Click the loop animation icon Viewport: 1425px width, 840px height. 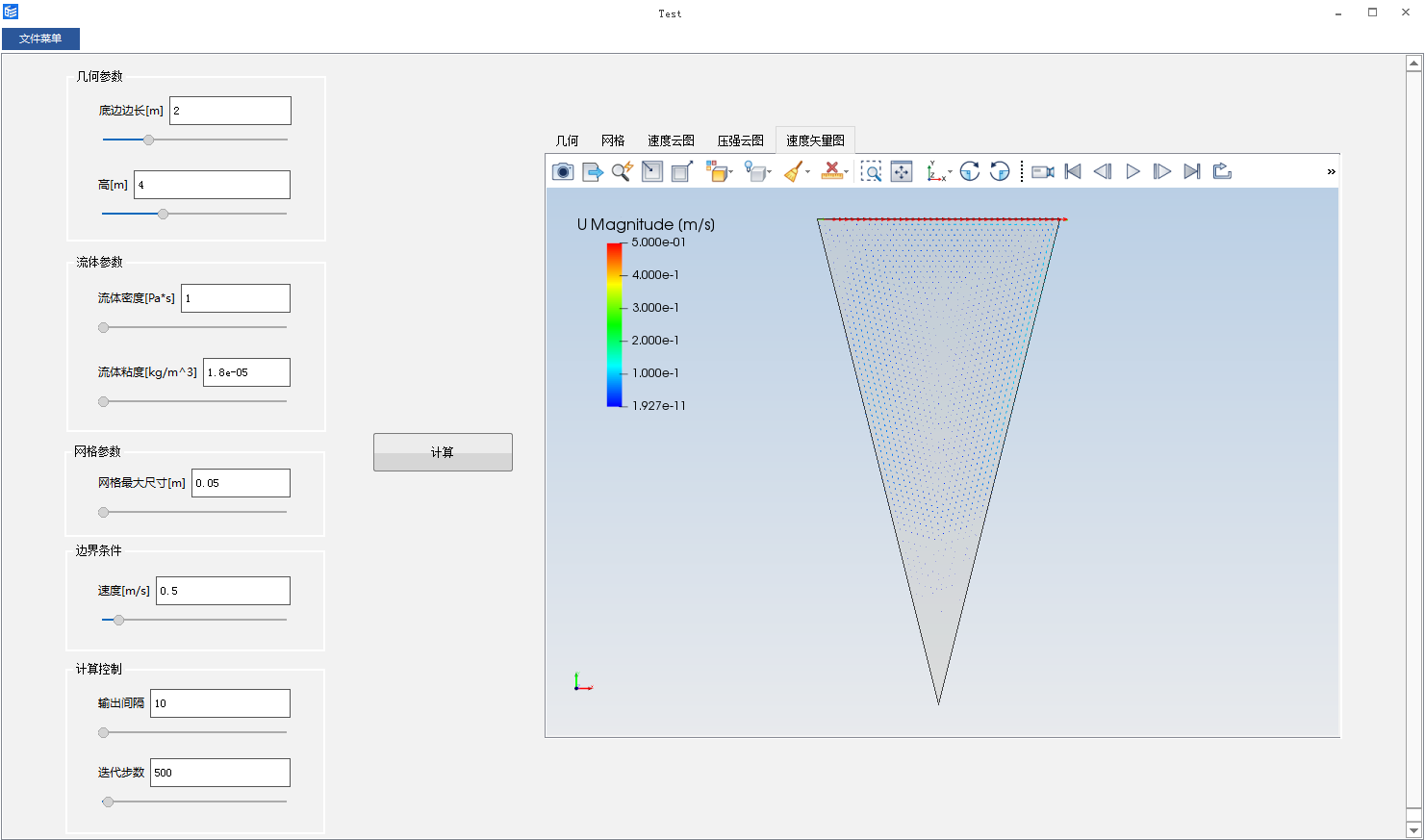click(x=1222, y=171)
